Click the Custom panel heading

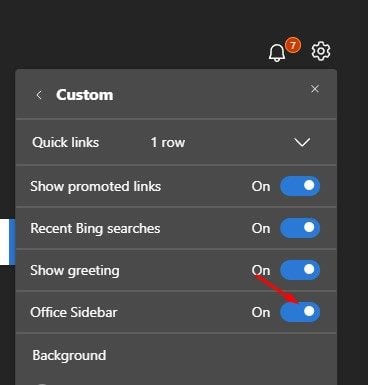85,95
